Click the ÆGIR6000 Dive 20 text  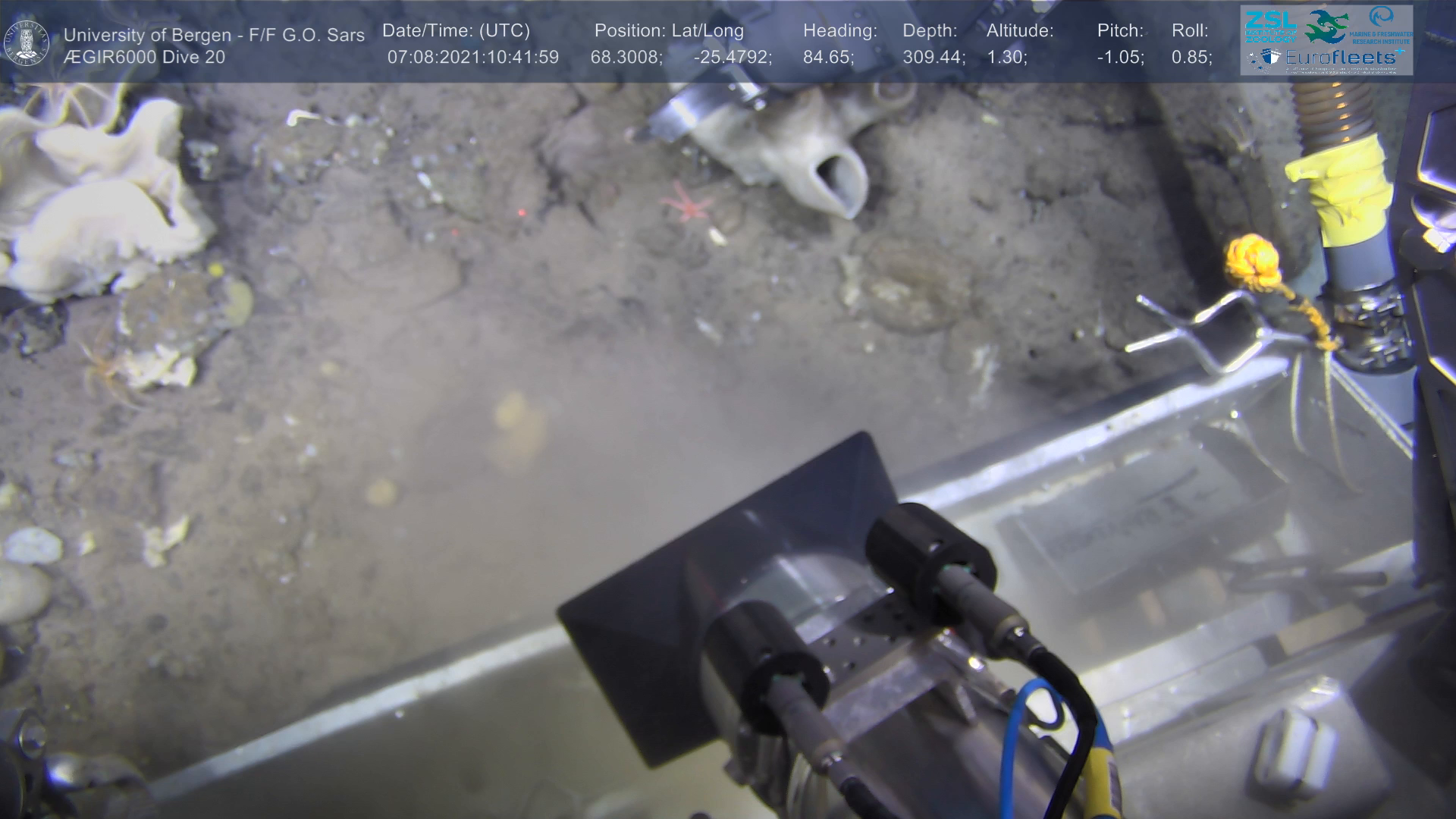point(144,58)
